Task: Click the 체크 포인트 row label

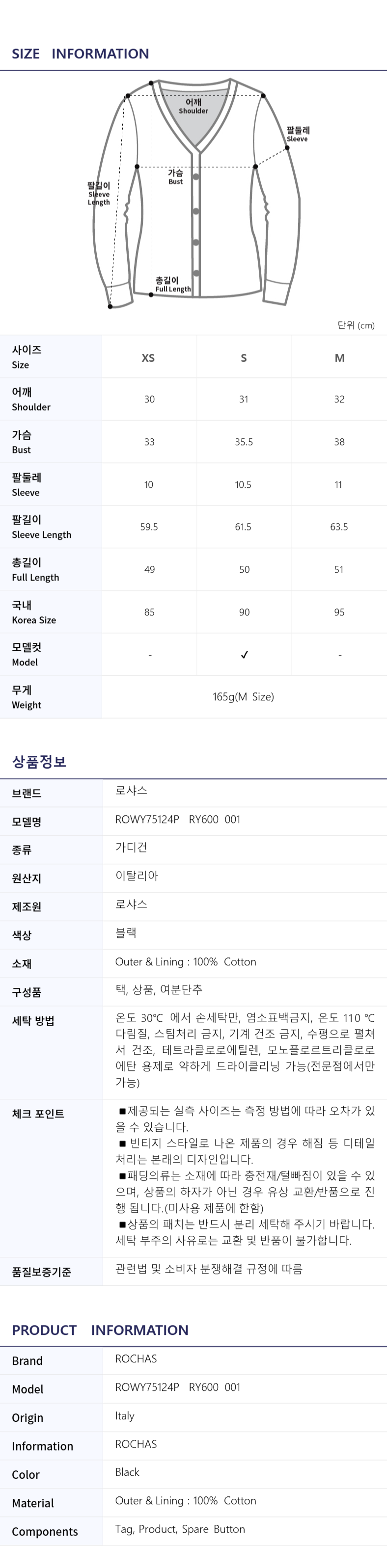Action: tap(38, 1114)
